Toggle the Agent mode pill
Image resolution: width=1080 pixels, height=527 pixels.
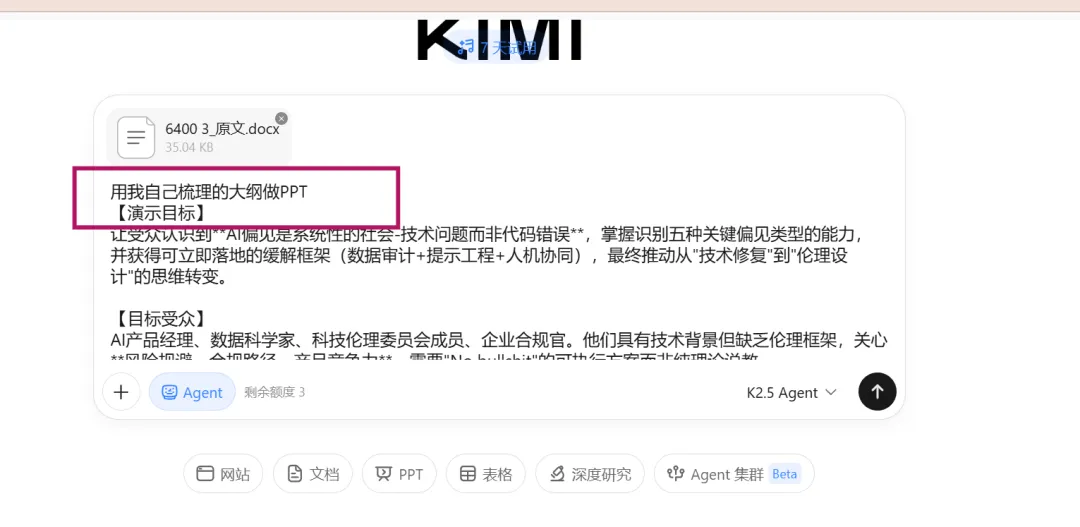click(192, 392)
